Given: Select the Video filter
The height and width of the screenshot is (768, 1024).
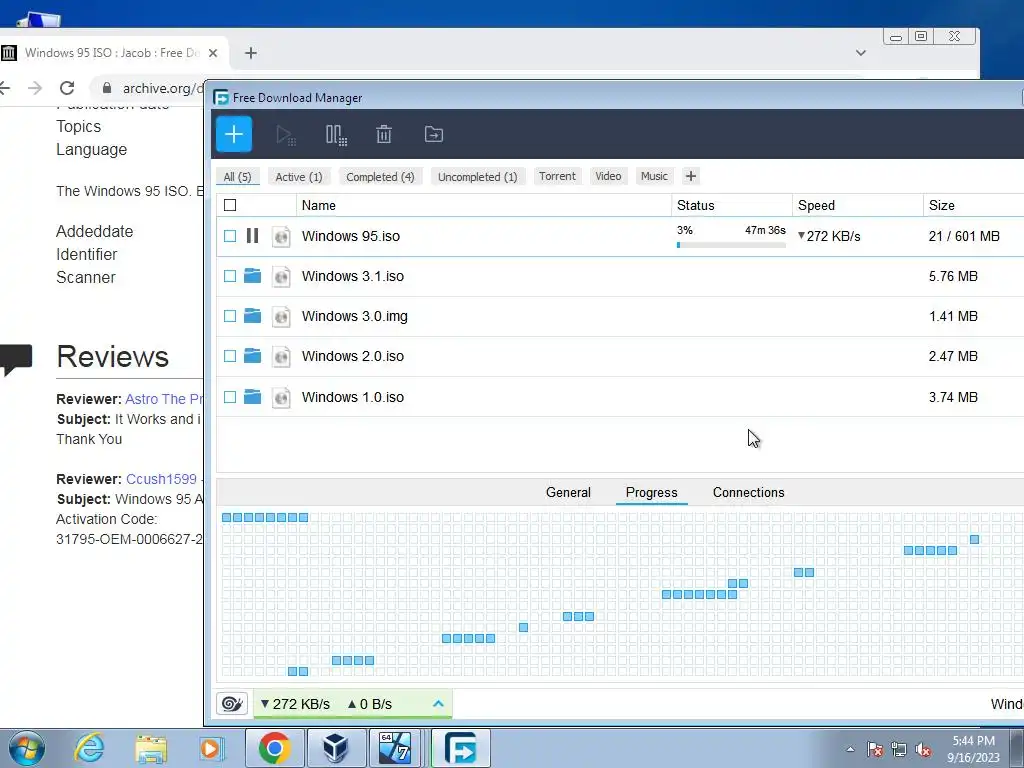Looking at the screenshot, I should (x=608, y=176).
